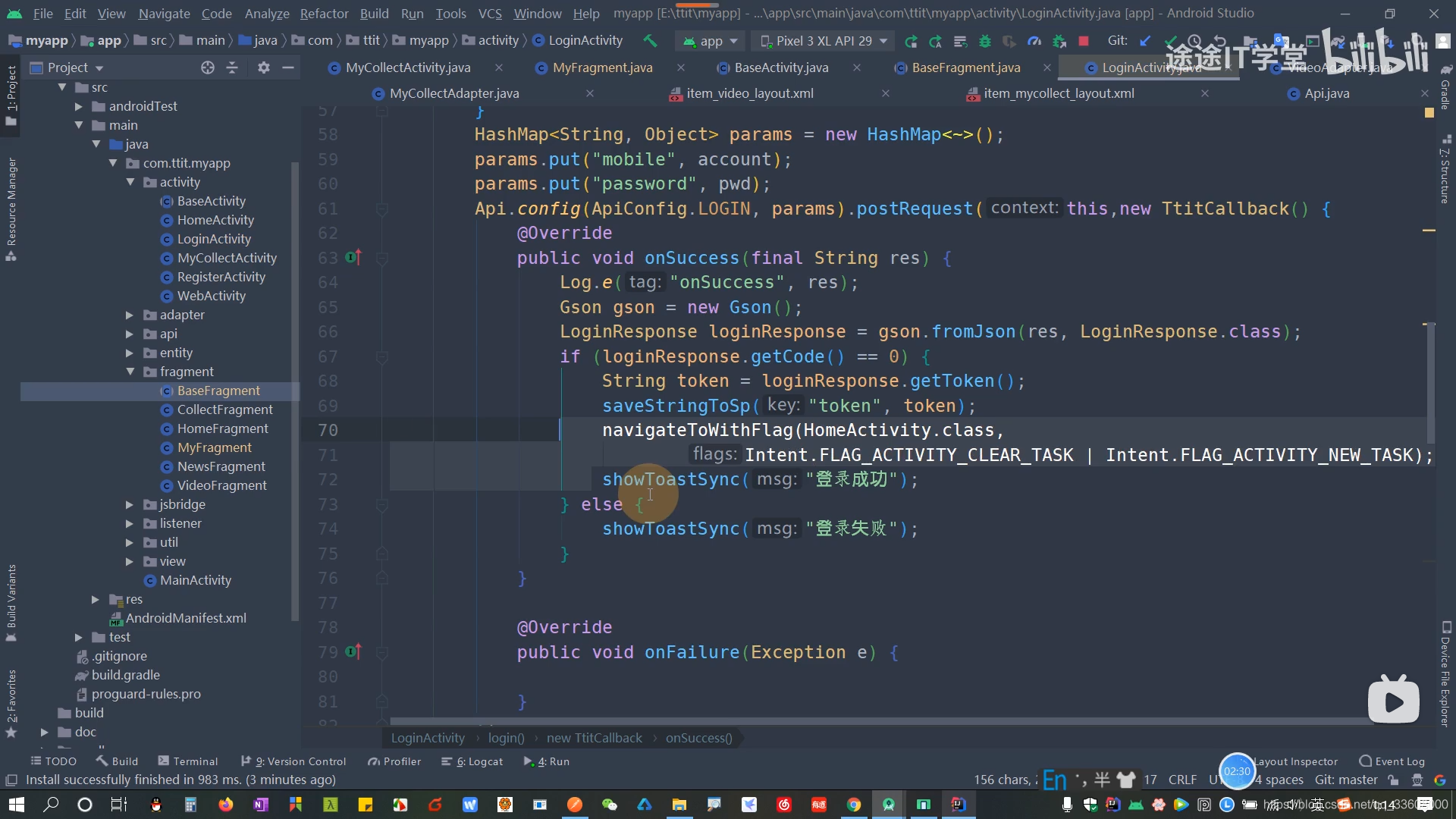Open the Profiler tool window
Viewport: 1456px width, 819px height.
tap(394, 761)
